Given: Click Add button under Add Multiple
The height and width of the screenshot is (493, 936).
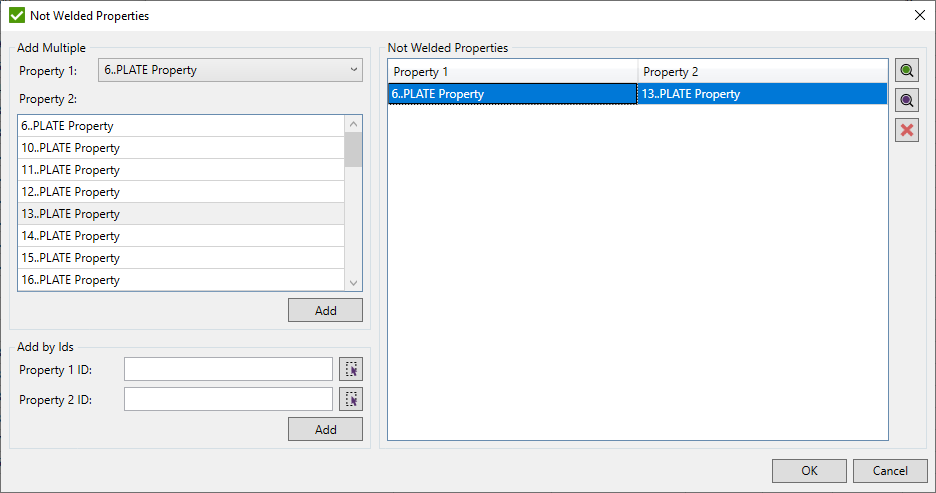Looking at the screenshot, I should [x=325, y=310].
